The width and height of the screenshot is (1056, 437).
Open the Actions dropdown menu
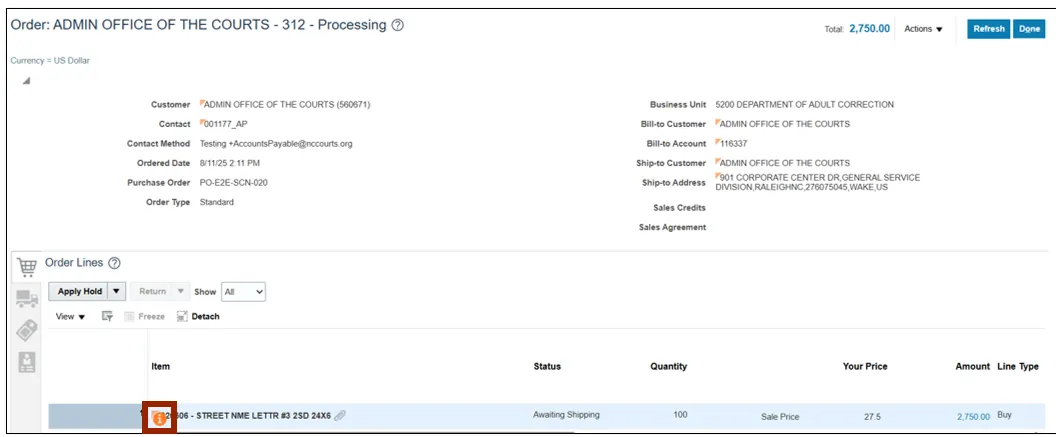pos(923,29)
